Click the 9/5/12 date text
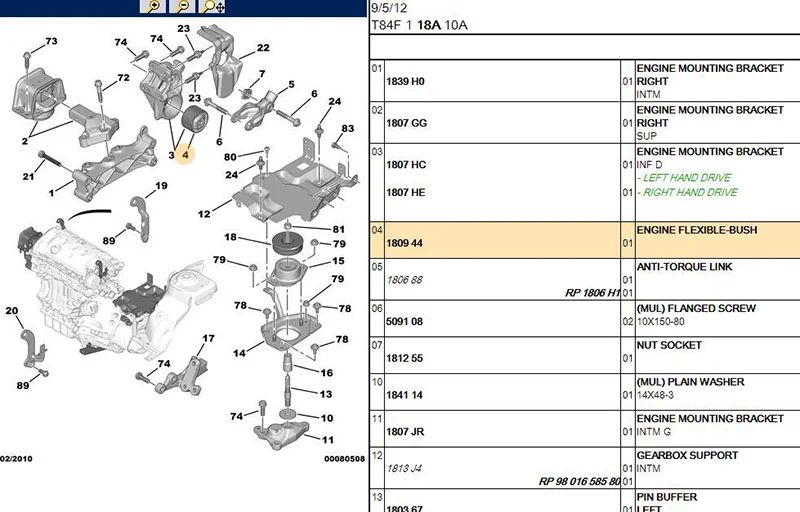Viewport: 800px width, 512px height. (389, 8)
